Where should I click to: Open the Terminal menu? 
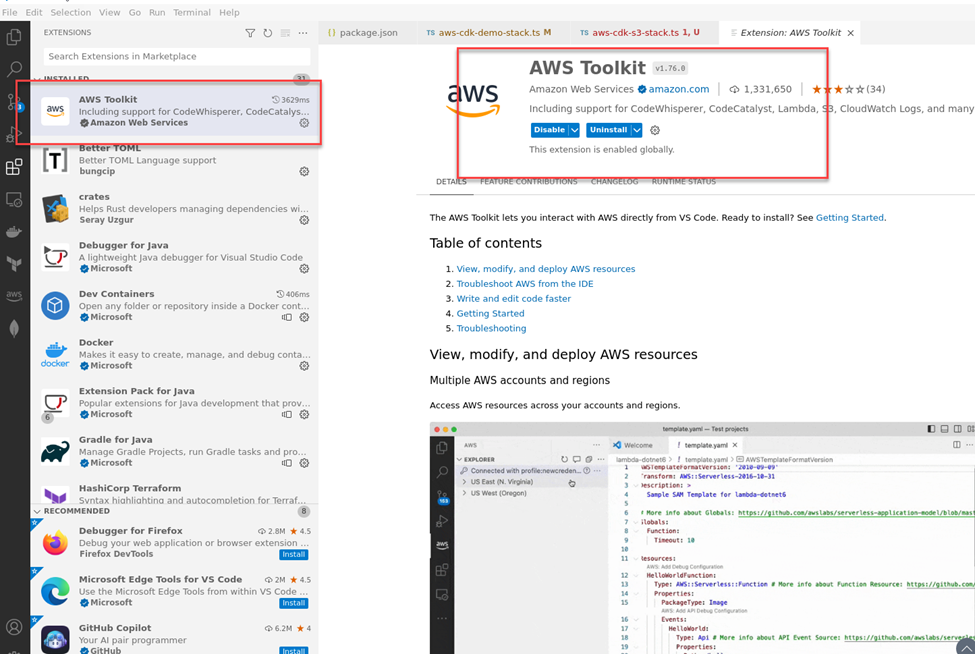[192, 12]
